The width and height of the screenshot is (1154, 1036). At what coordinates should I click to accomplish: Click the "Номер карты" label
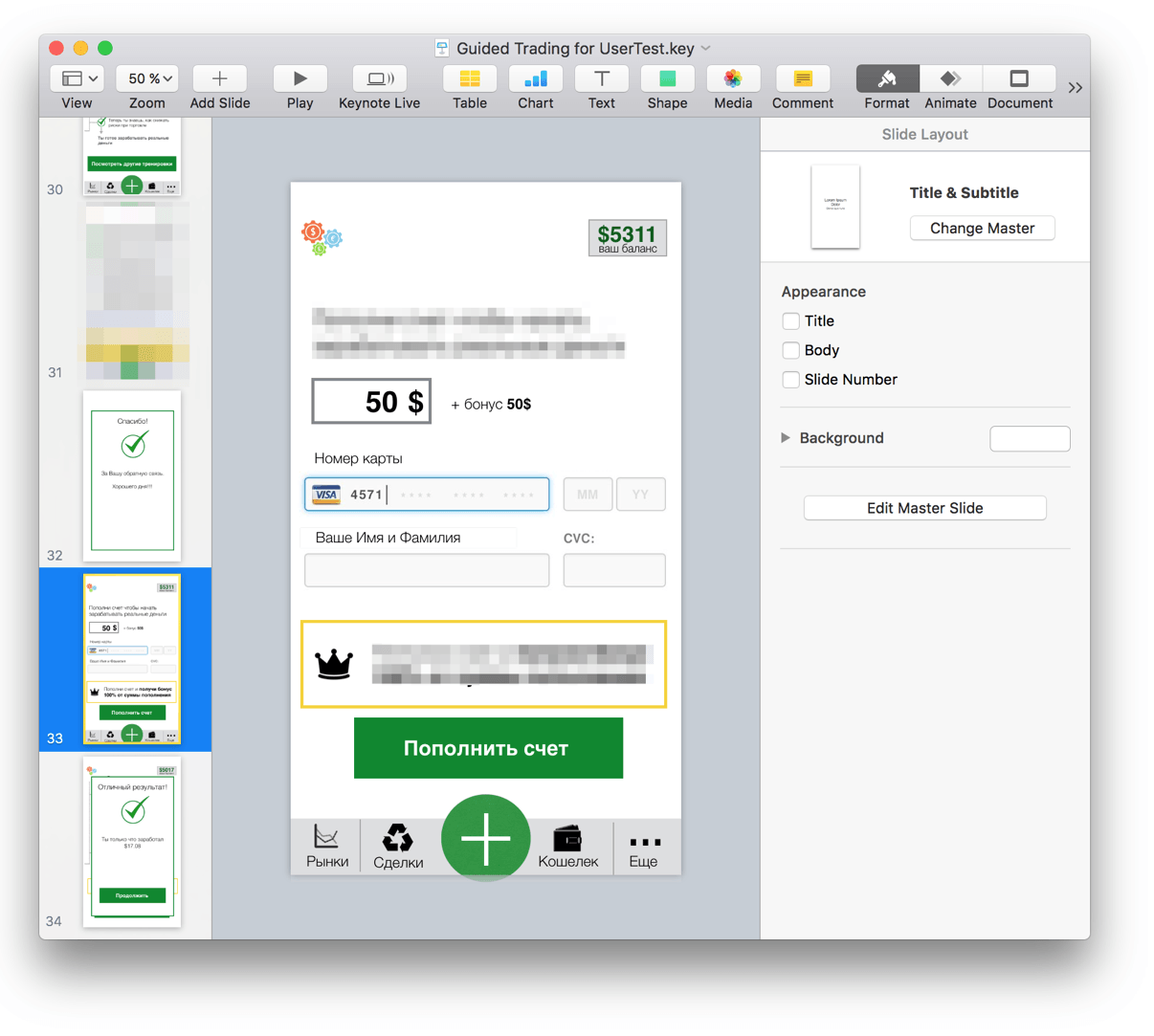tap(359, 458)
